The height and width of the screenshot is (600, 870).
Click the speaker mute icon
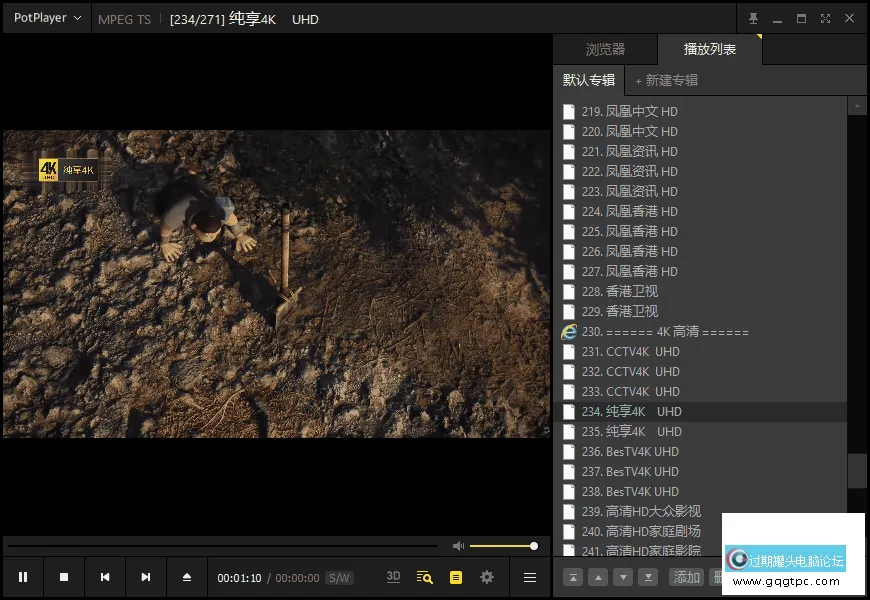pos(458,546)
